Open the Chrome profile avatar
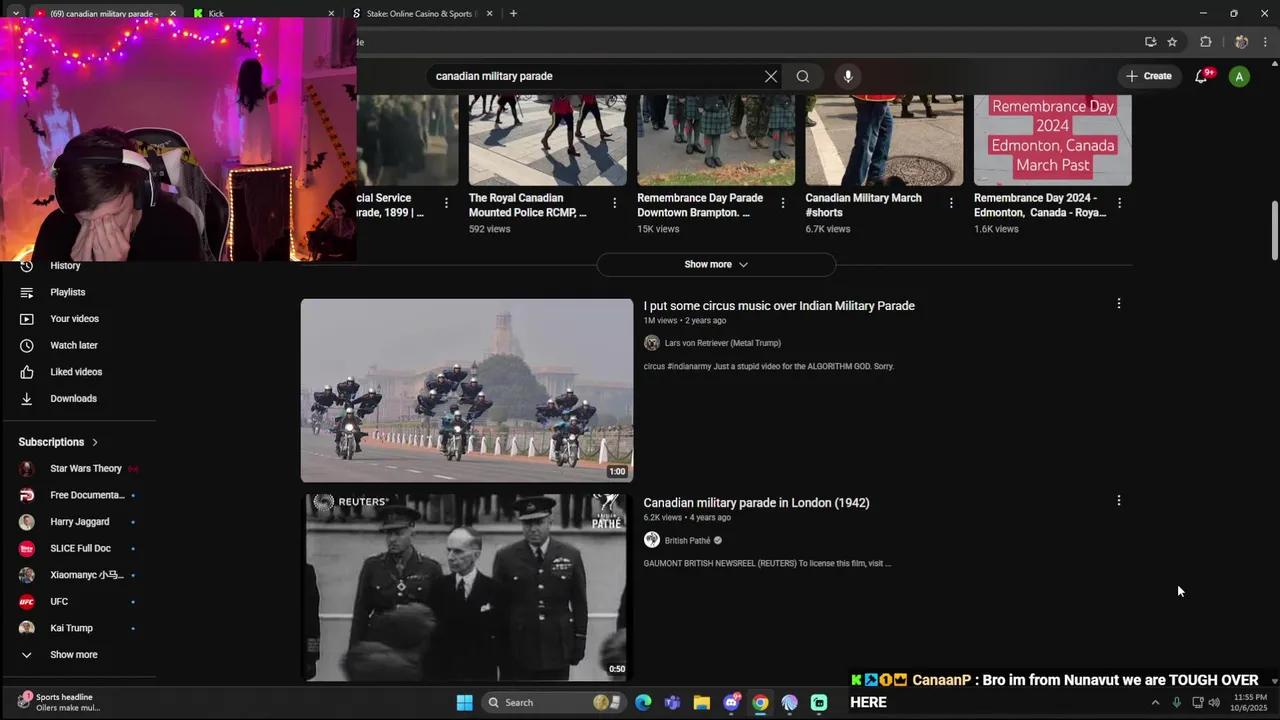 click(x=1241, y=42)
